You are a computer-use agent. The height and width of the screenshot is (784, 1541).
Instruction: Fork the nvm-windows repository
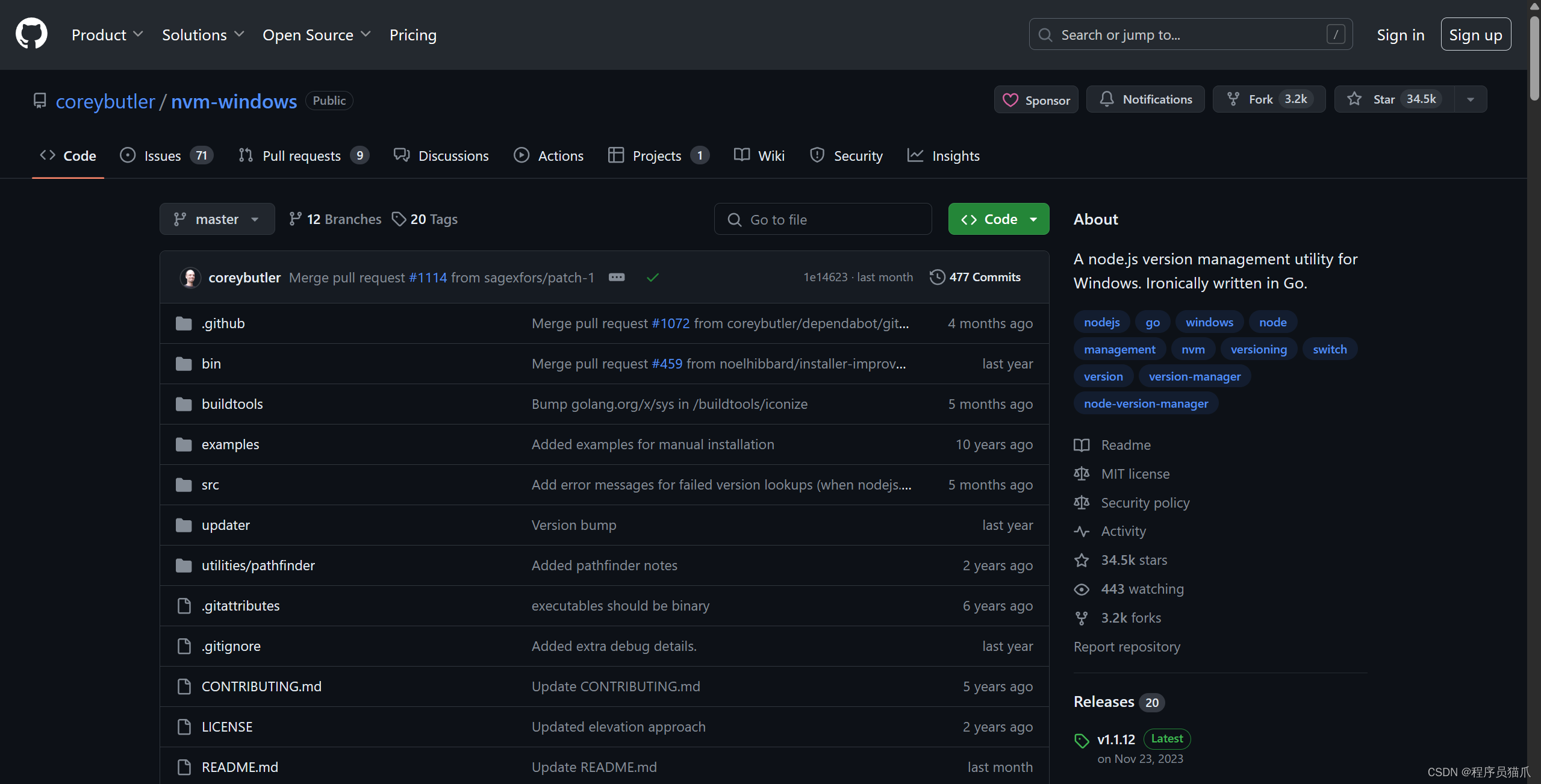pyautogui.click(x=1269, y=99)
